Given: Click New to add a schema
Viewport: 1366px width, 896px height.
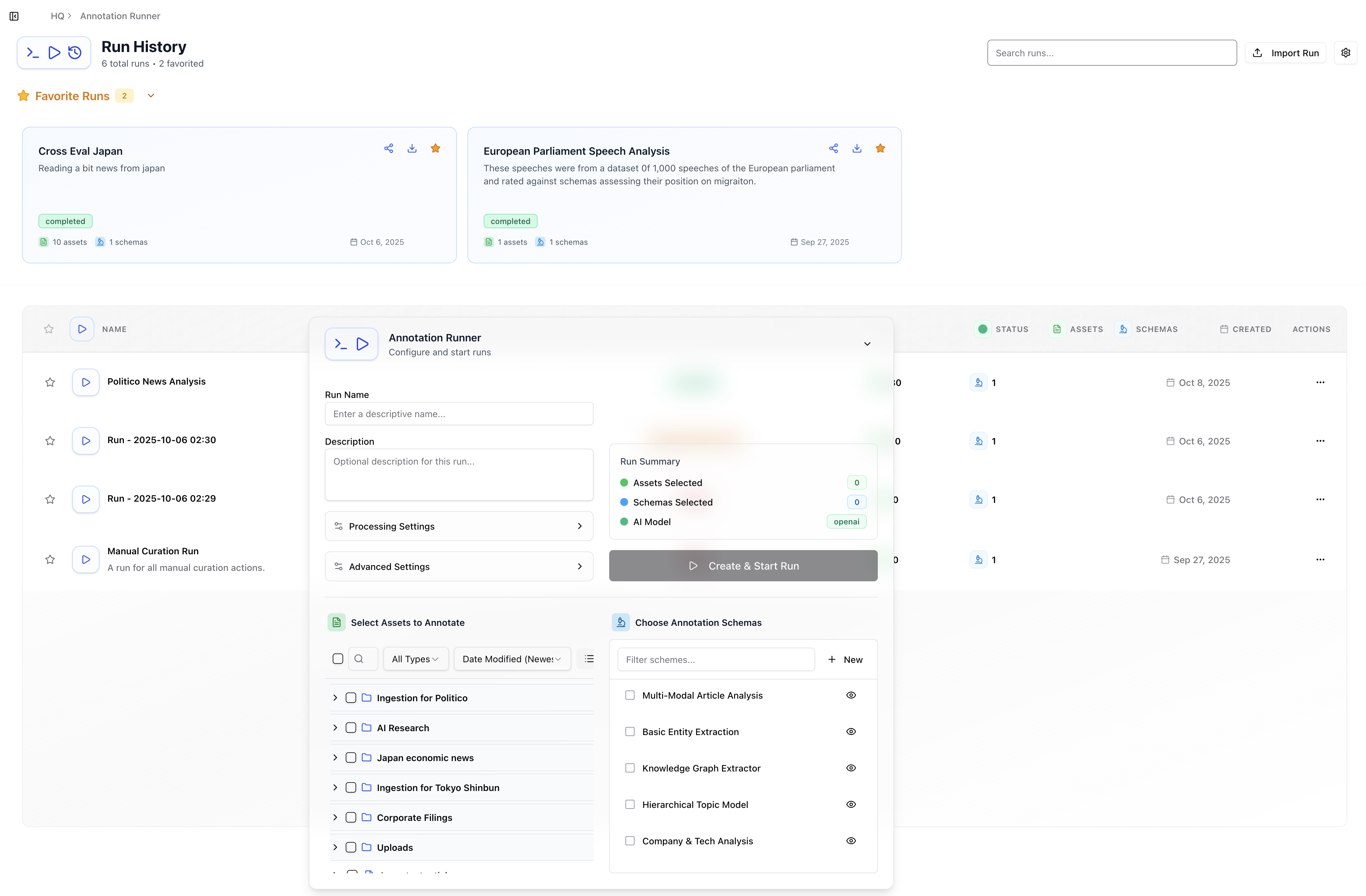Looking at the screenshot, I should [845, 660].
